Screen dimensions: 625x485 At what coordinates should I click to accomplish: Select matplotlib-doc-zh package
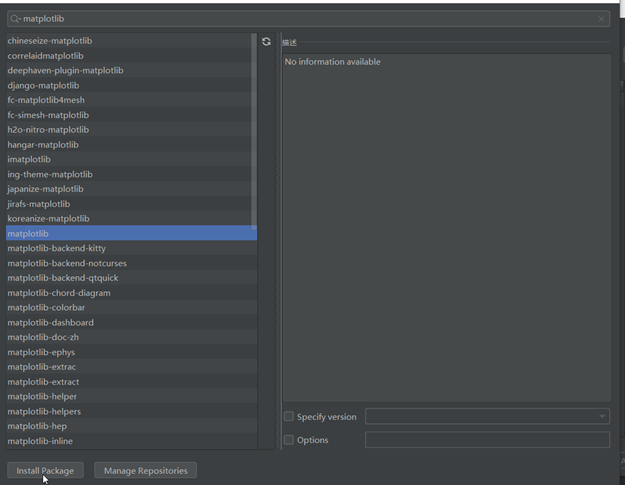pos(132,337)
